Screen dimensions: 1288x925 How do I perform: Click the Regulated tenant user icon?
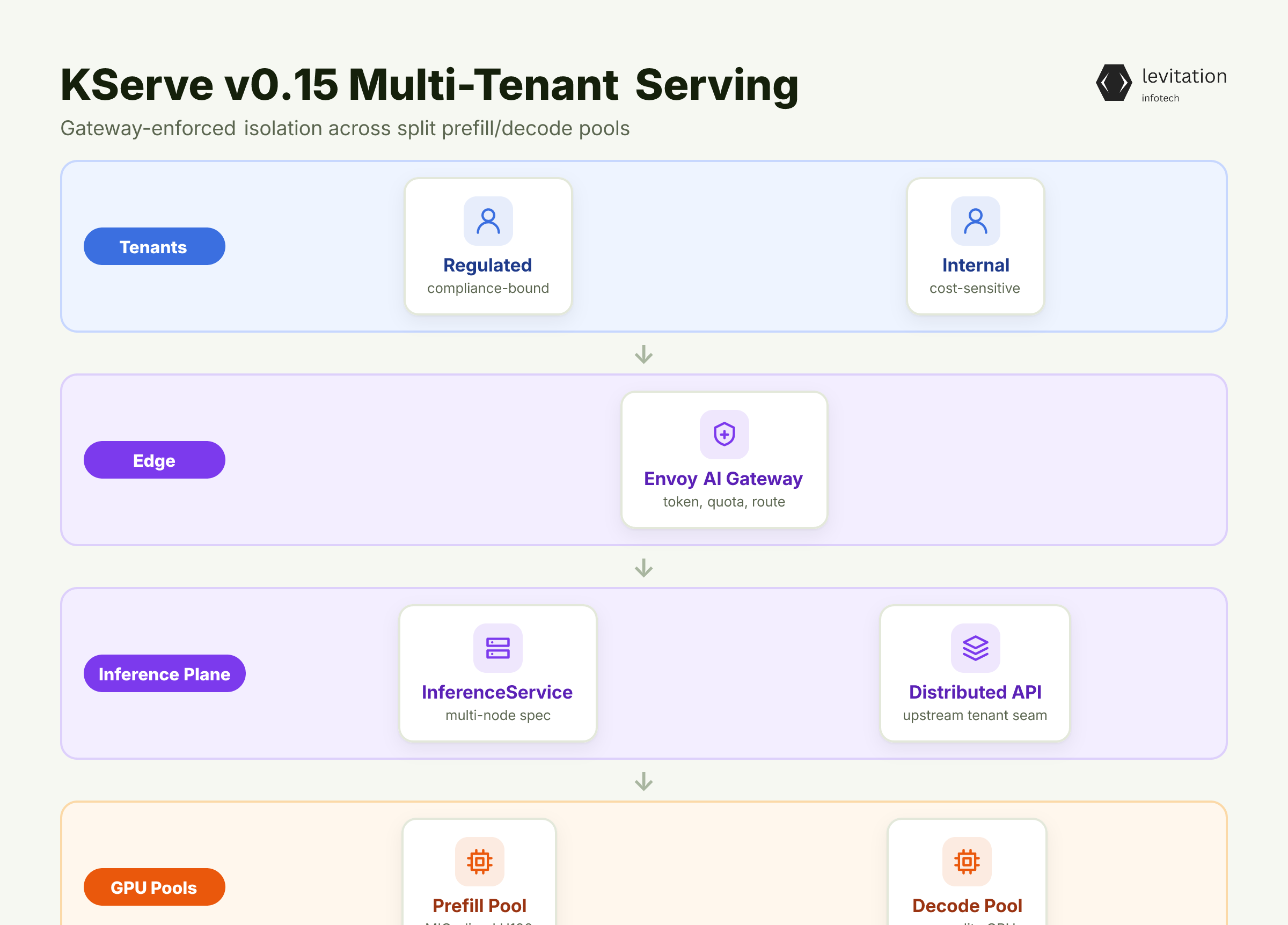(x=488, y=222)
